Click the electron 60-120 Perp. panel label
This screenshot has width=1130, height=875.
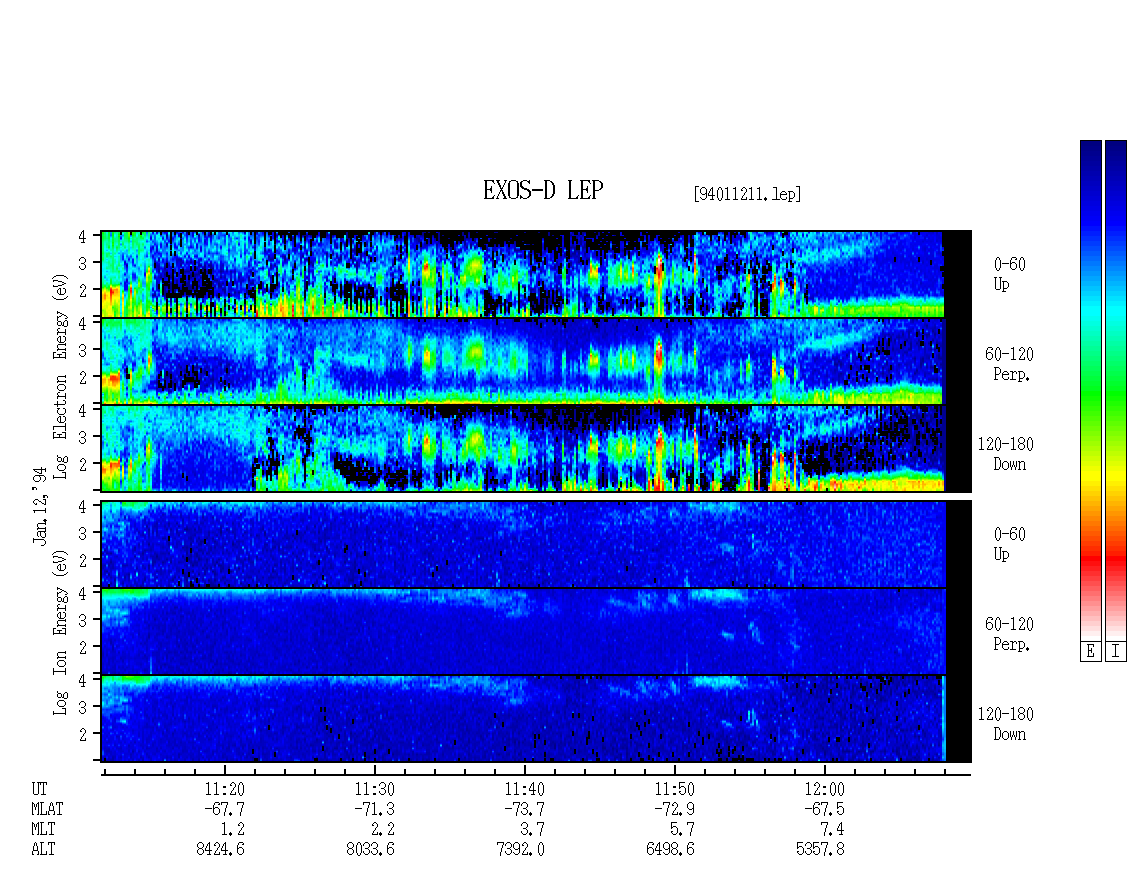point(1009,364)
